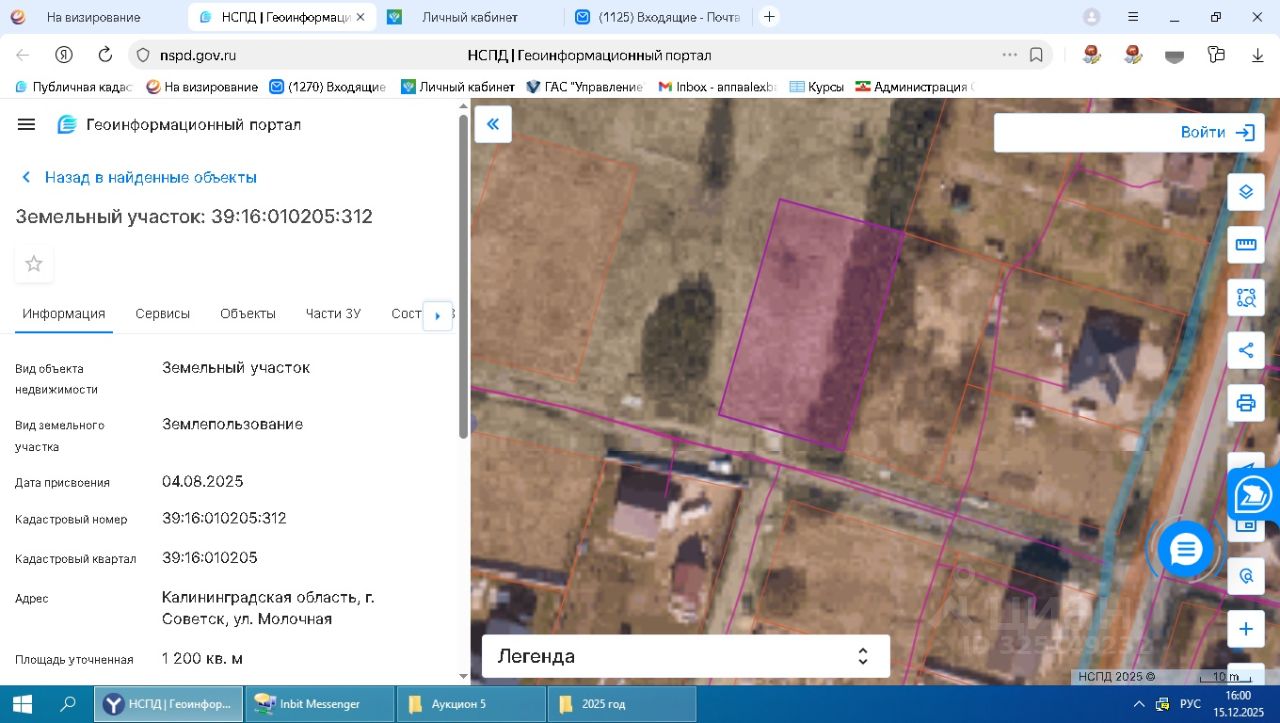
Task: Show more tabs with the right arrow
Action: 437,315
